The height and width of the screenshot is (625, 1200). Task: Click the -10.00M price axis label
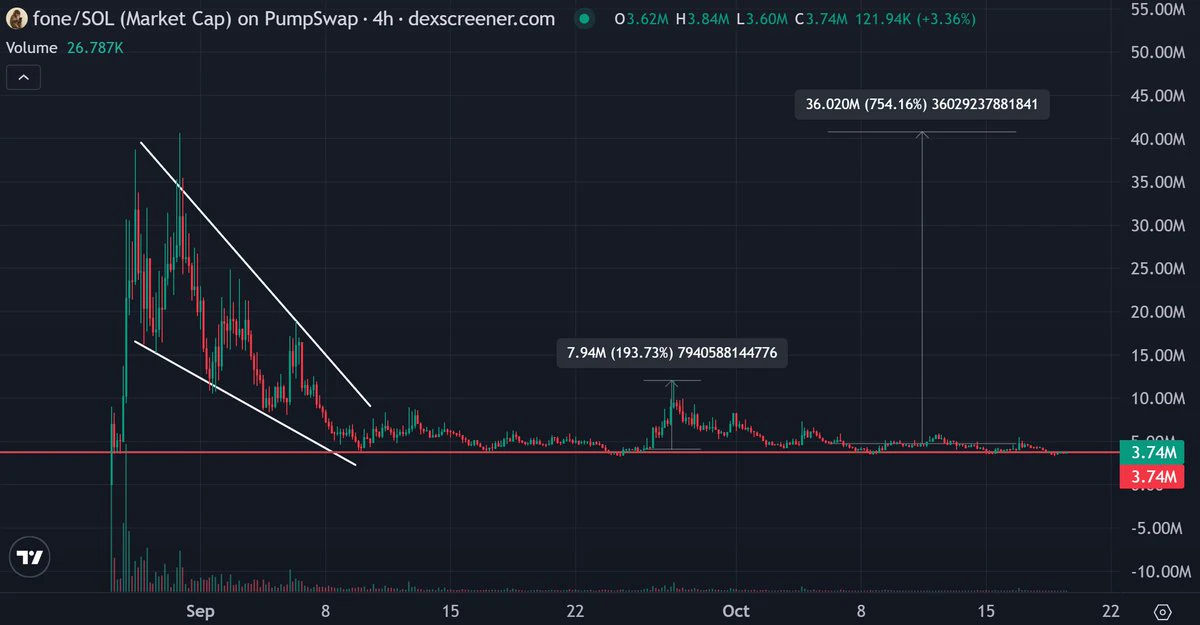[x=1160, y=571]
